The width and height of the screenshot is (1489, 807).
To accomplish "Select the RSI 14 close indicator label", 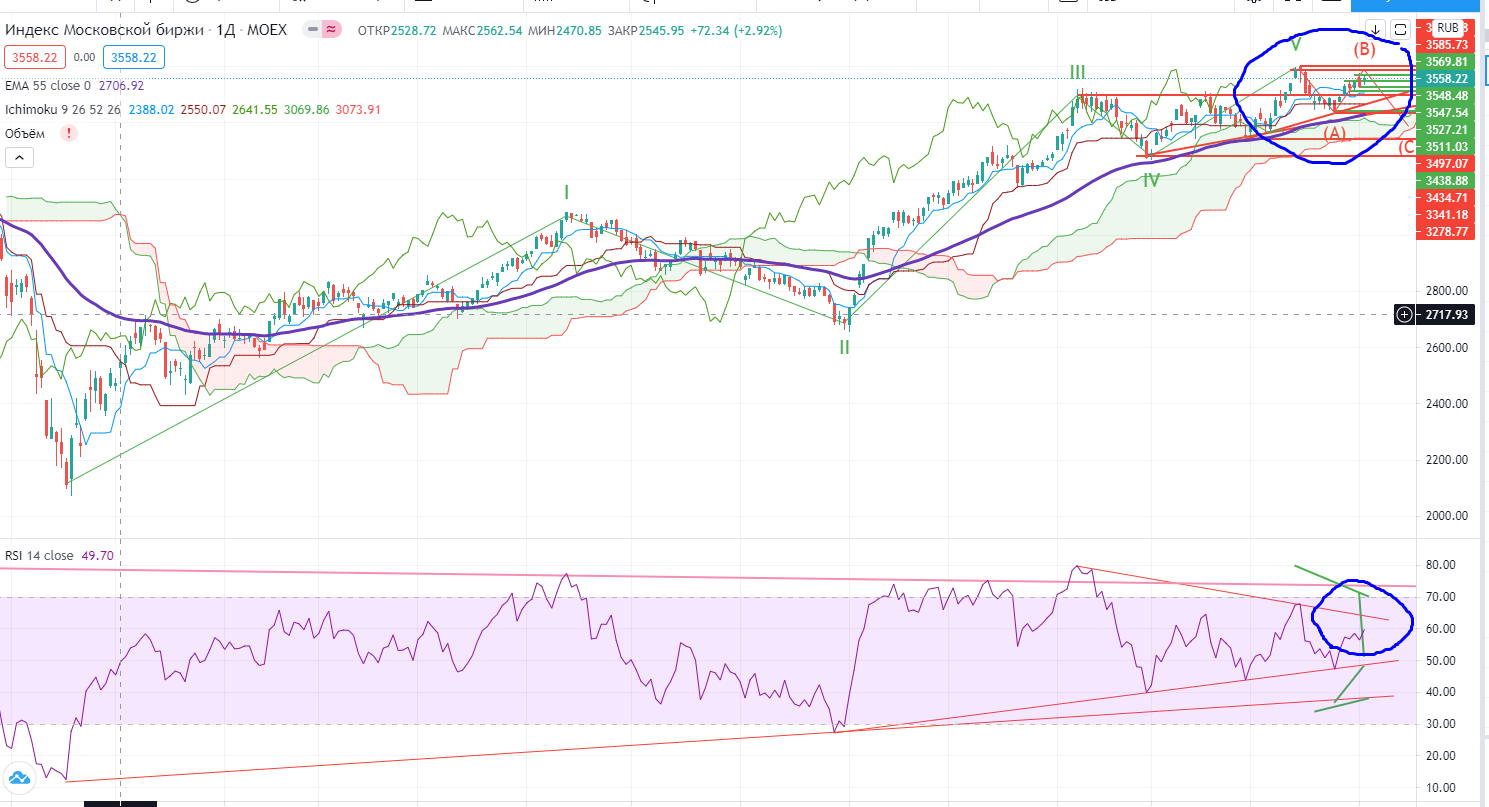I will pos(39,556).
